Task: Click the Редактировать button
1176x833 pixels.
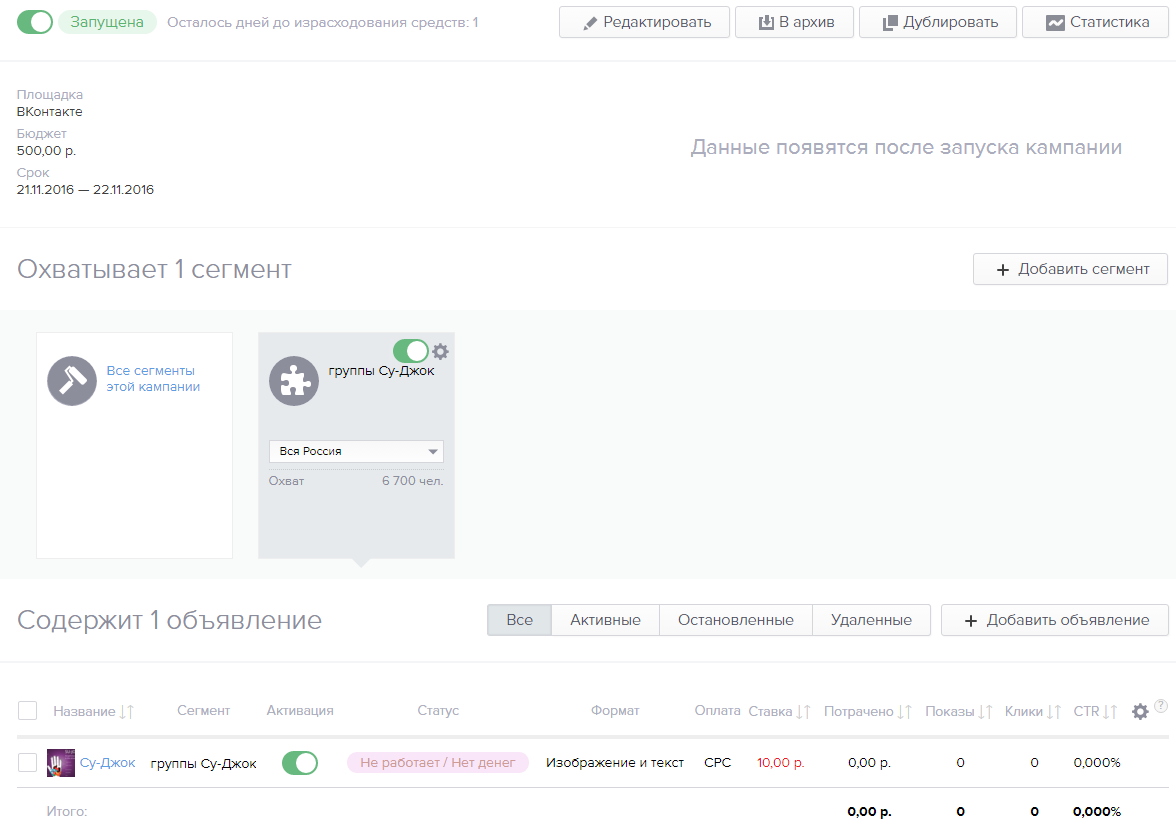Action: [x=644, y=22]
